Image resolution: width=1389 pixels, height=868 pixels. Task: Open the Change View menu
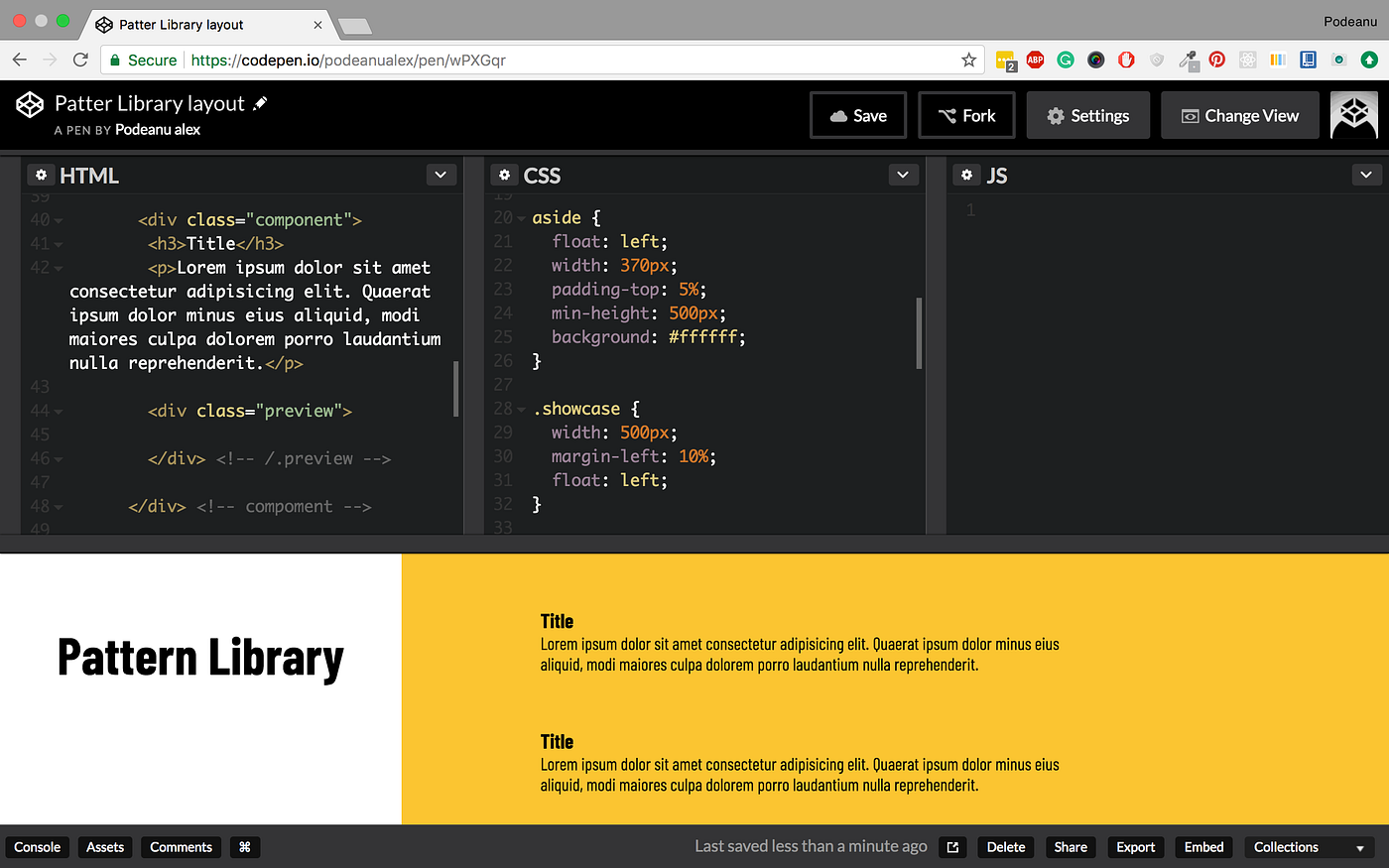tap(1239, 115)
